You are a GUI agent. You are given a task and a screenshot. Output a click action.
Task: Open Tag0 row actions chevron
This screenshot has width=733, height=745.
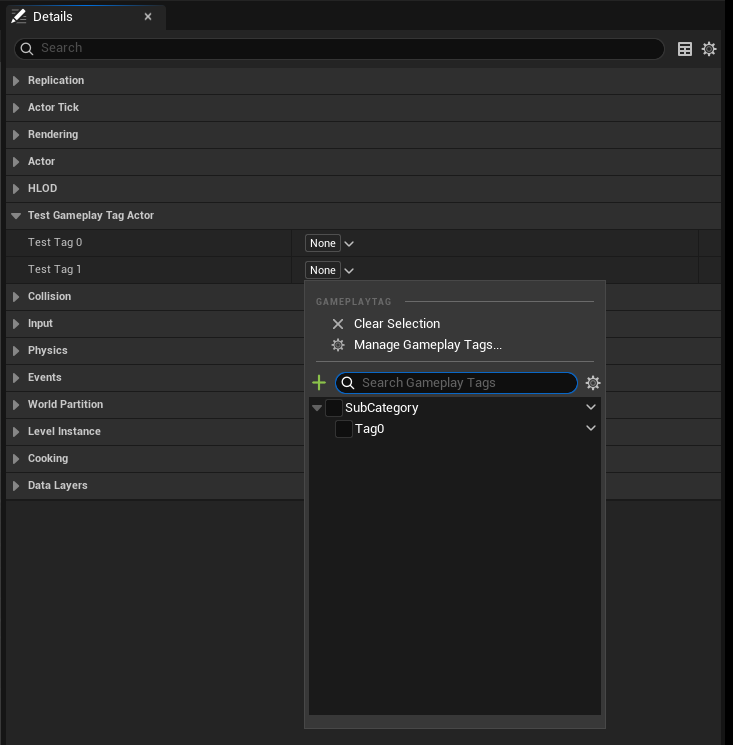point(590,428)
